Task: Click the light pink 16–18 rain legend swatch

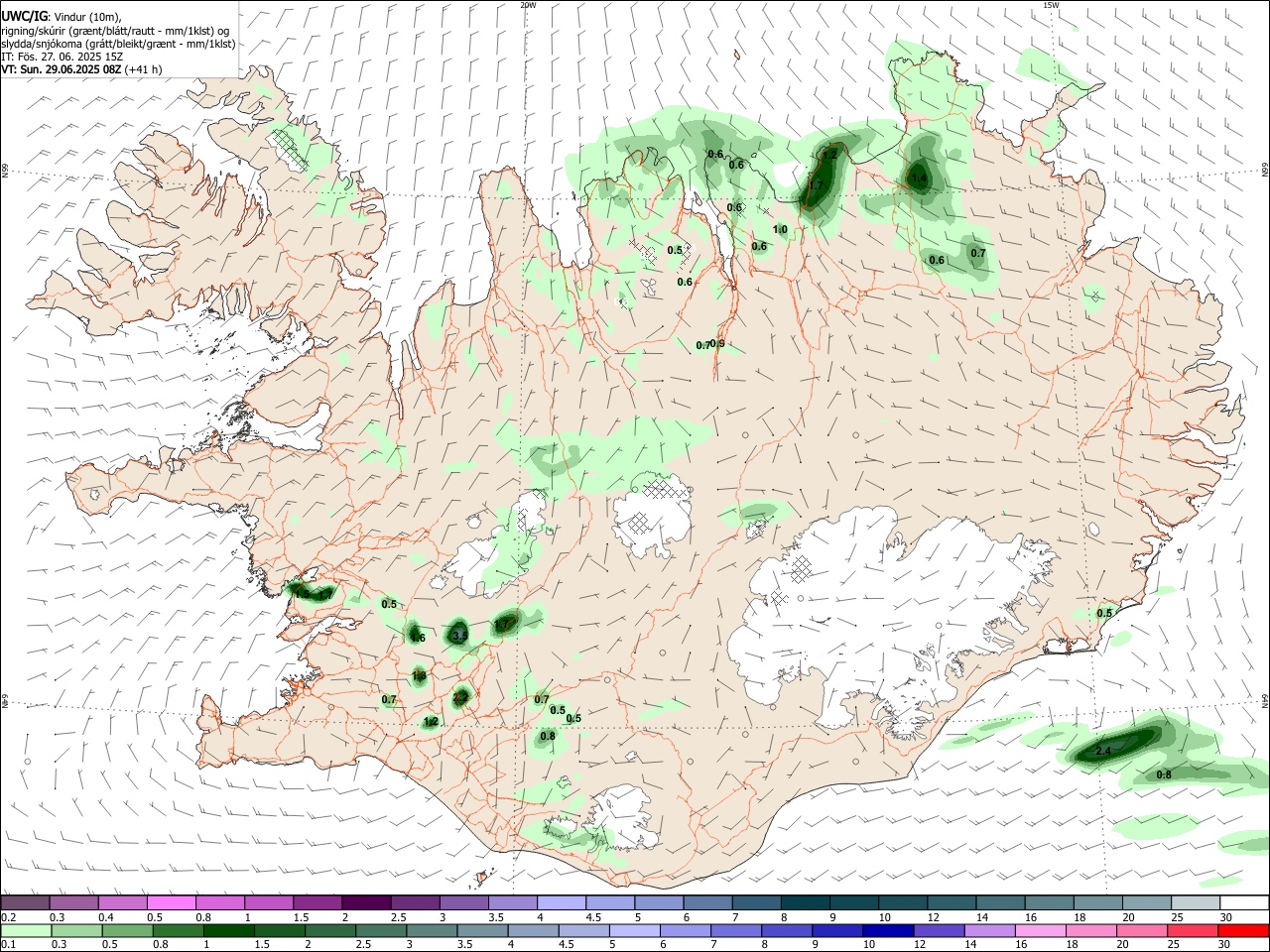Action: pos(1040,930)
